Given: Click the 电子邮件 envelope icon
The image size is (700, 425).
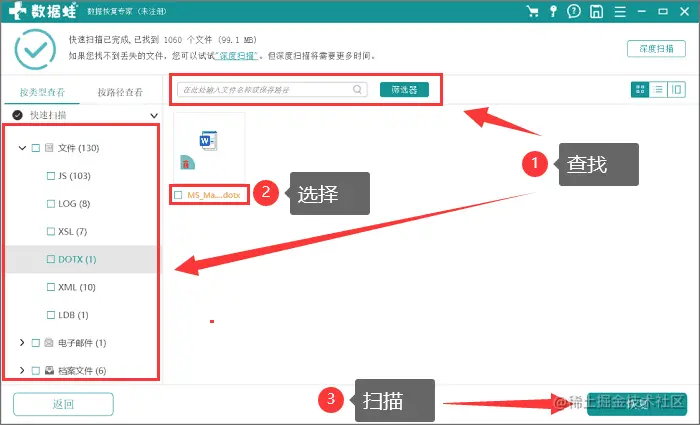Looking at the screenshot, I should click(x=49, y=343).
